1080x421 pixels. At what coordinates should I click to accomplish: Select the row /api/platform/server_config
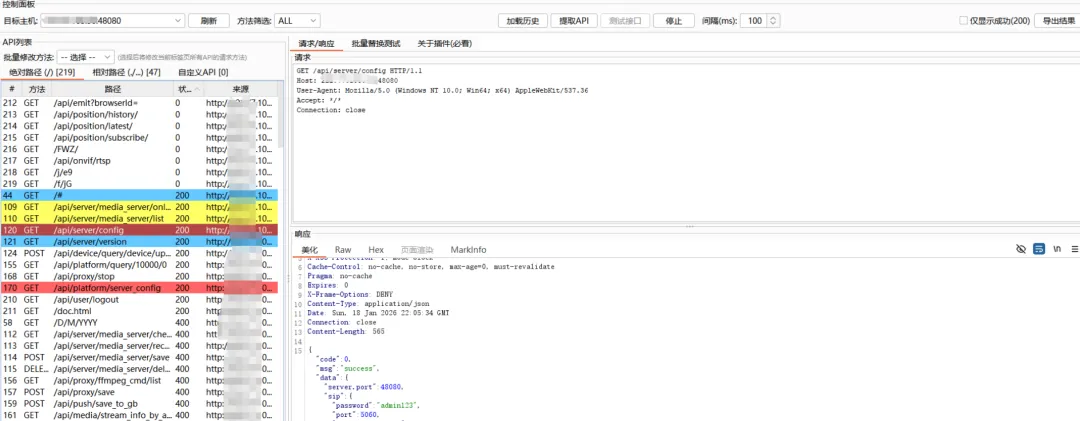point(138,287)
